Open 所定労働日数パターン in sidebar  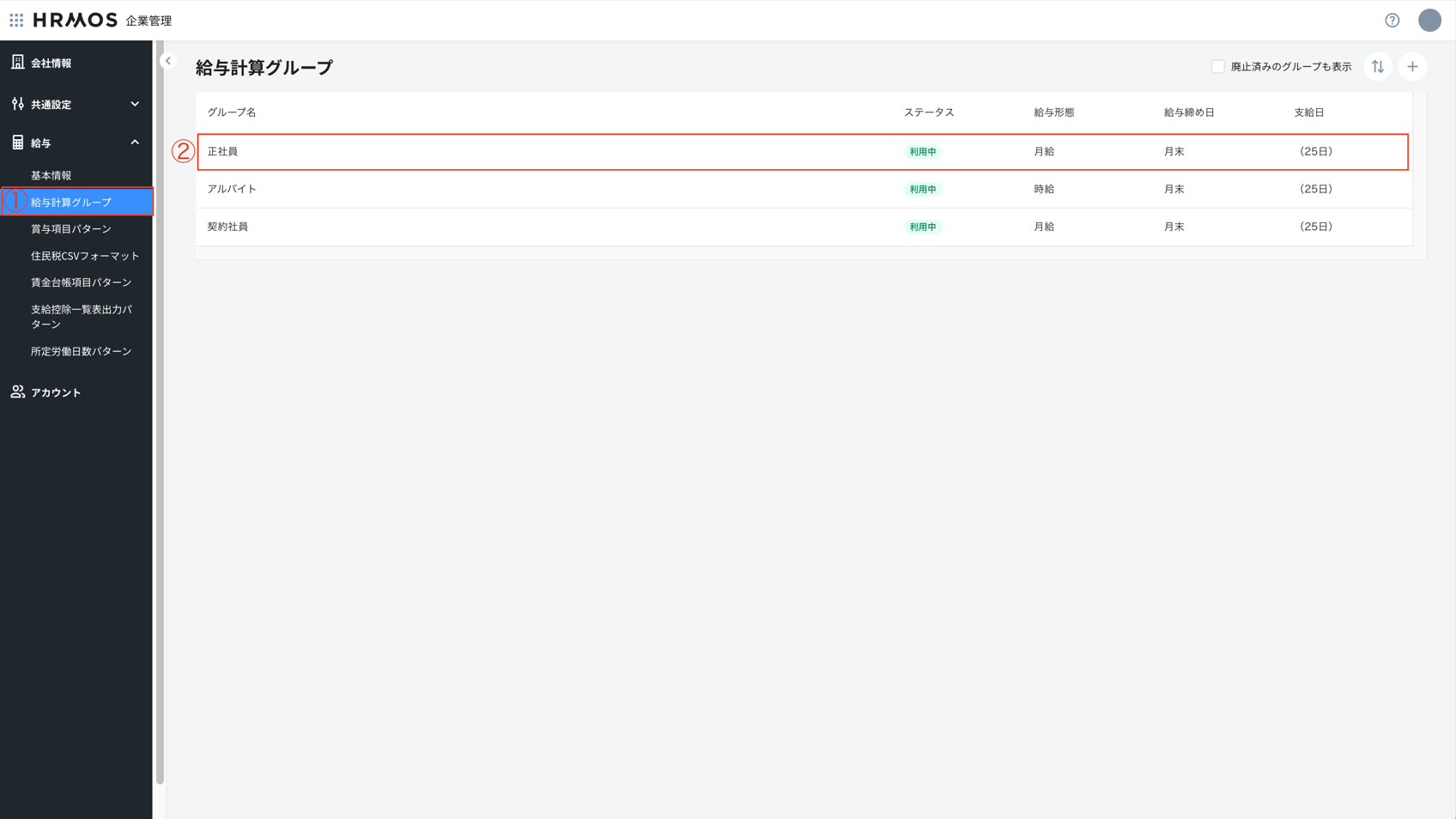pos(81,351)
